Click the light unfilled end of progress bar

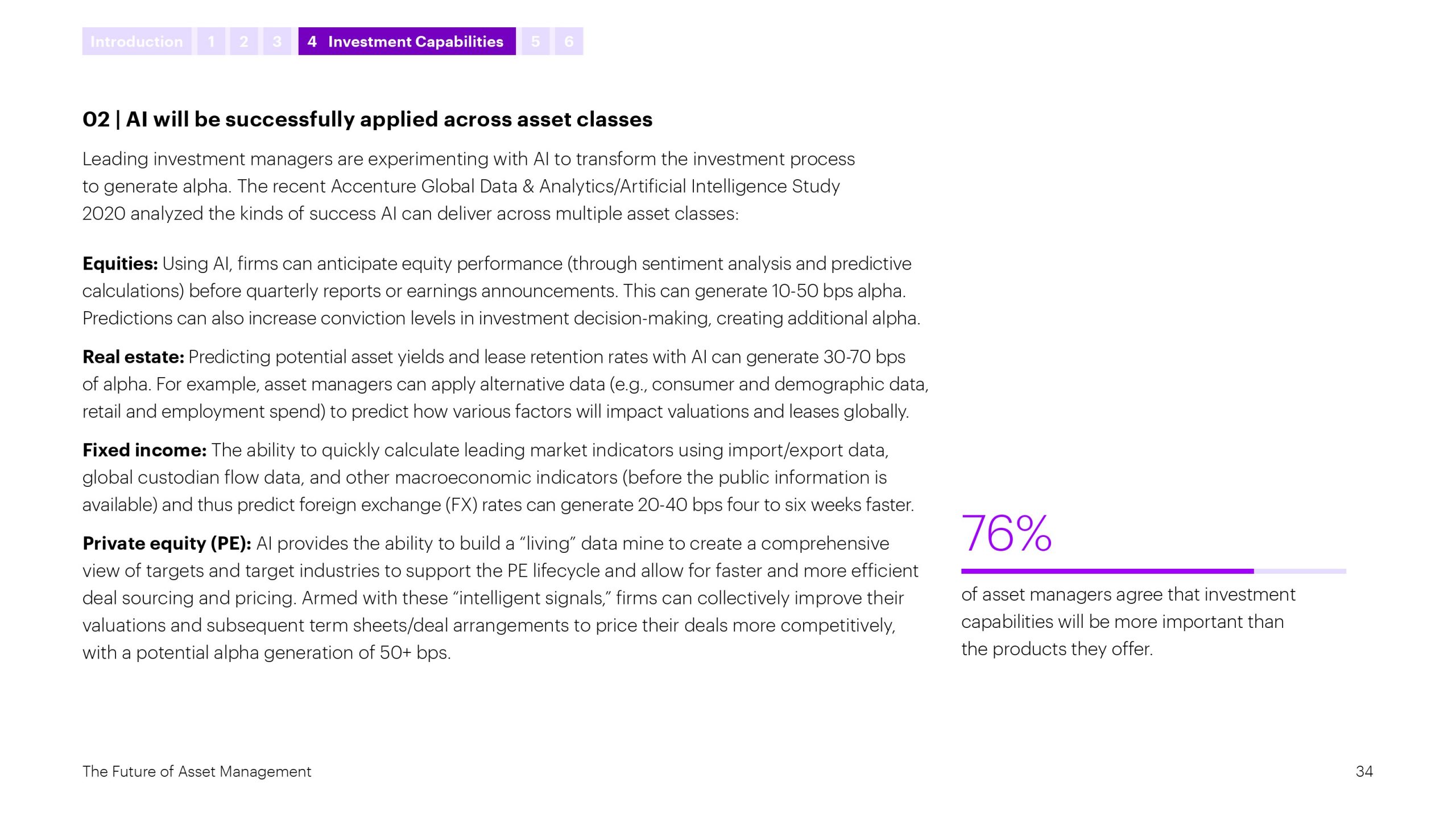(1300, 571)
